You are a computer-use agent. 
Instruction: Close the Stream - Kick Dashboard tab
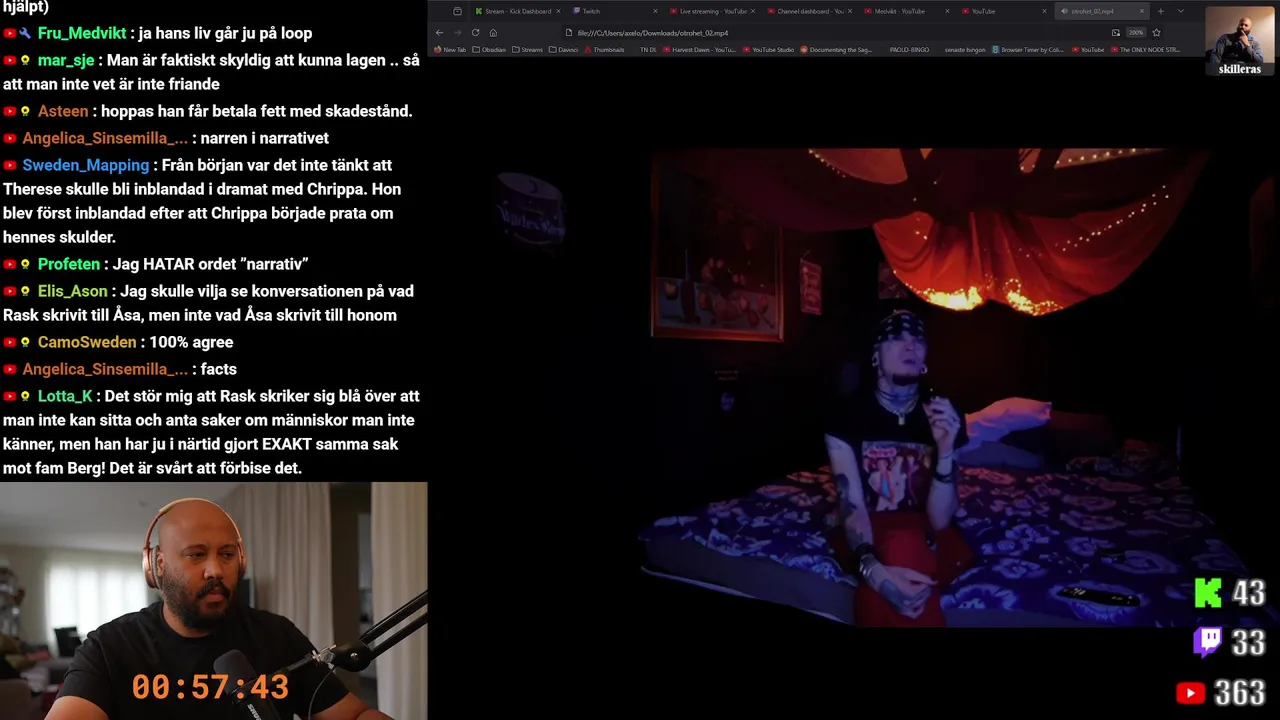point(558,11)
